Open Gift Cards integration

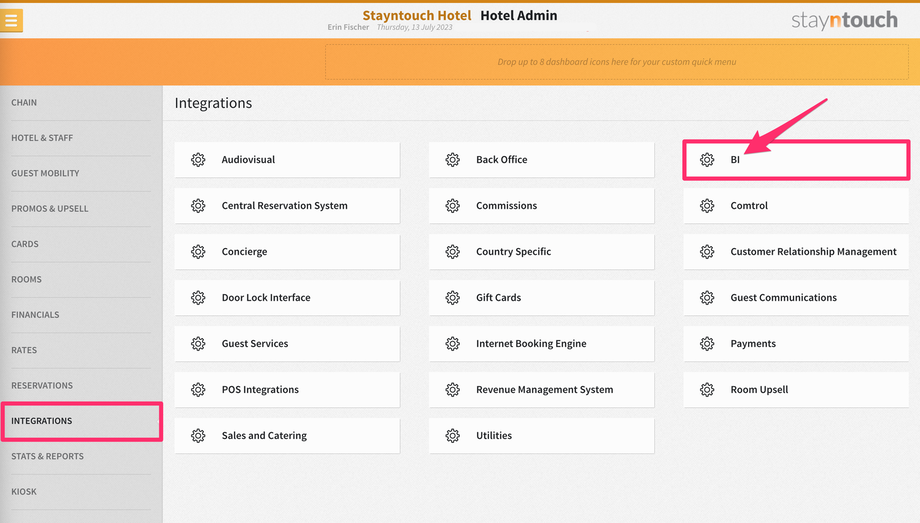coord(541,298)
